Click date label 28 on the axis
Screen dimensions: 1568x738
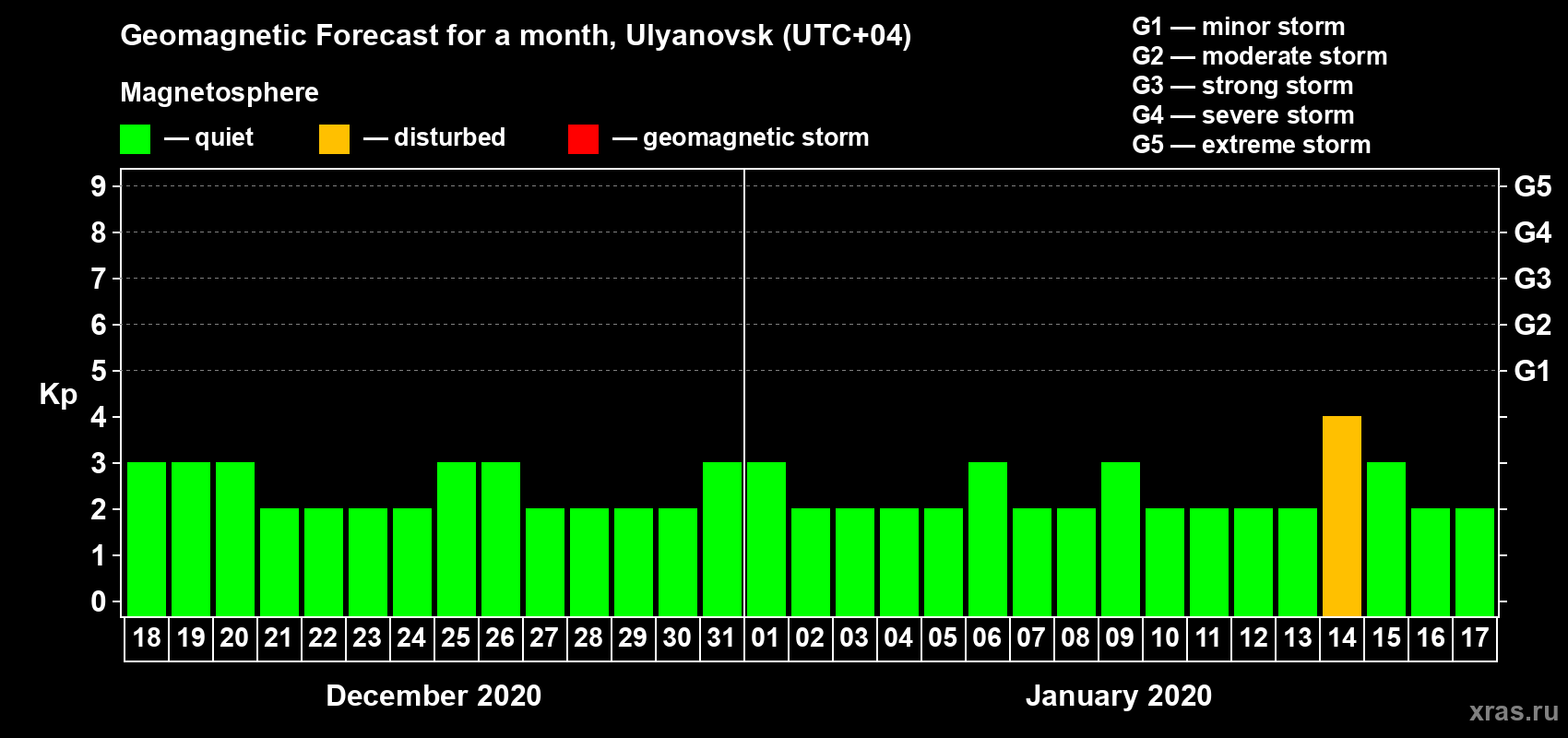tap(588, 637)
